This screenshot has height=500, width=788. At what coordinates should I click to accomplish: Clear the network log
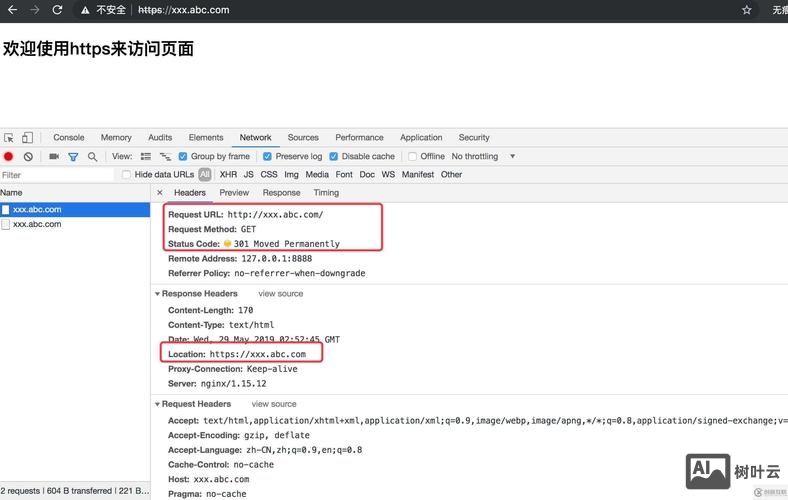[28, 157]
